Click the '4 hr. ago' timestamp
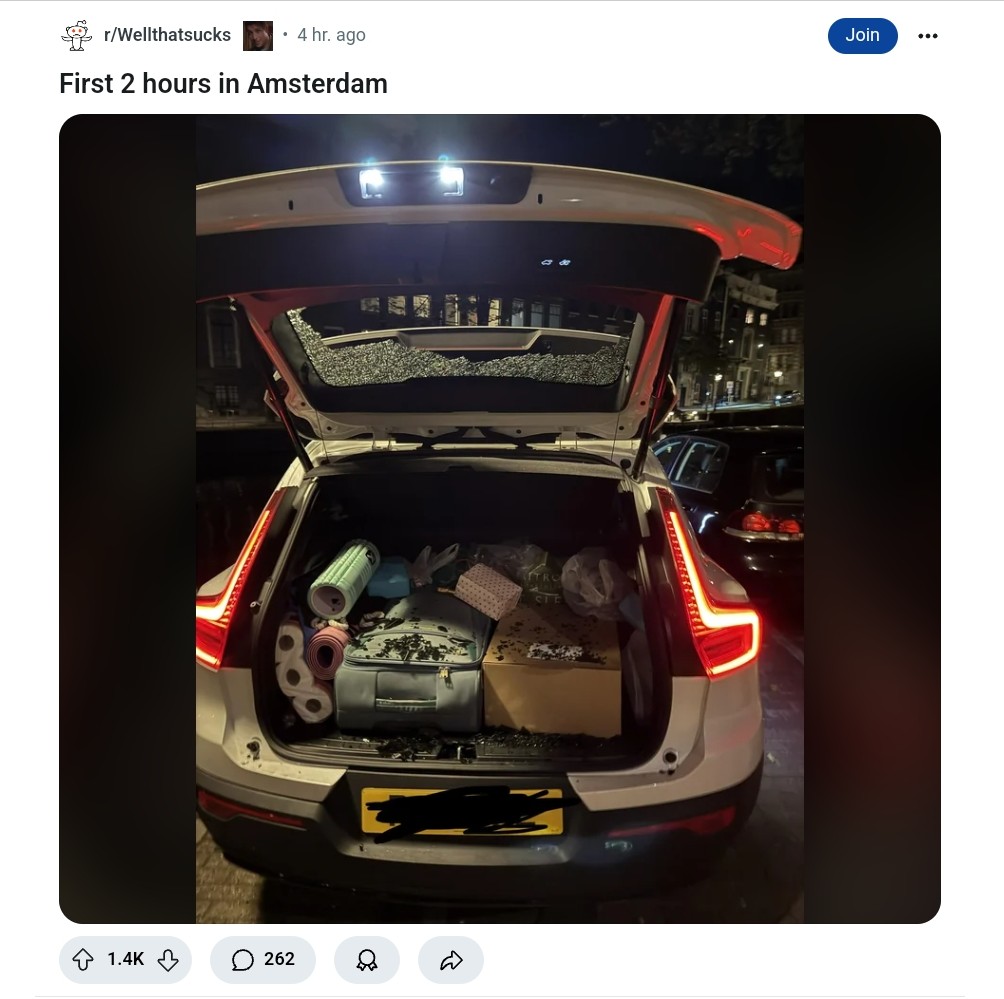Image resolution: width=1004 pixels, height=999 pixels. tap(331, 35)
